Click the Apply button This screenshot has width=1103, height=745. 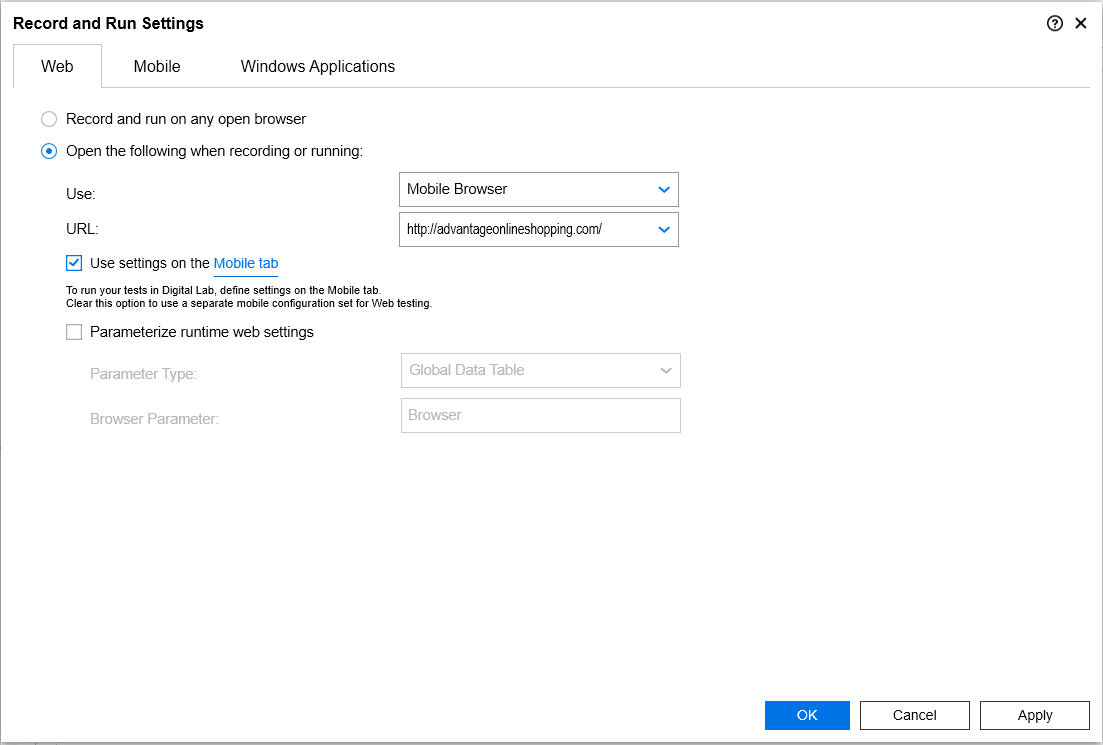(1034, 715)
